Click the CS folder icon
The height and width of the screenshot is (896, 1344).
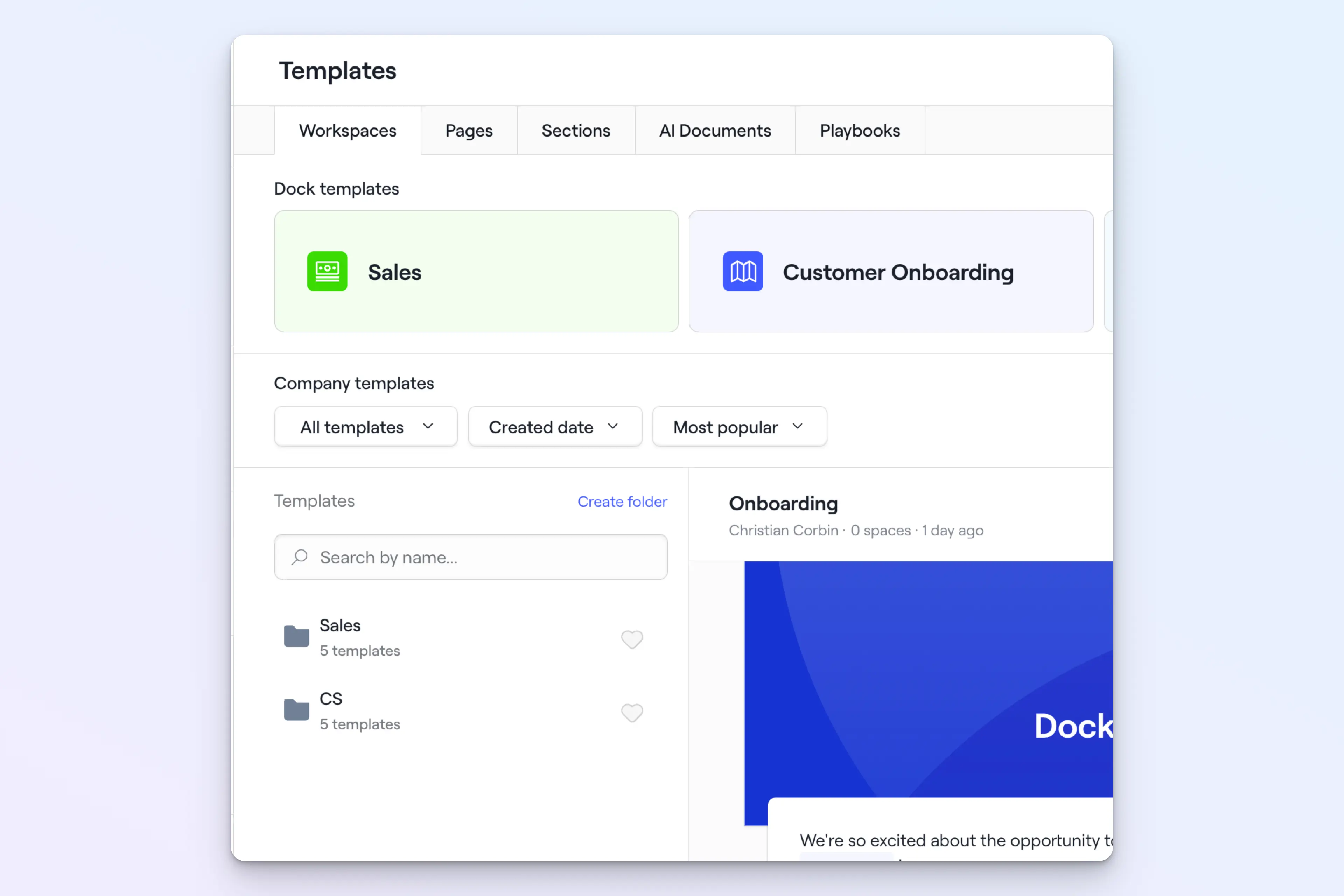[296, 710]
